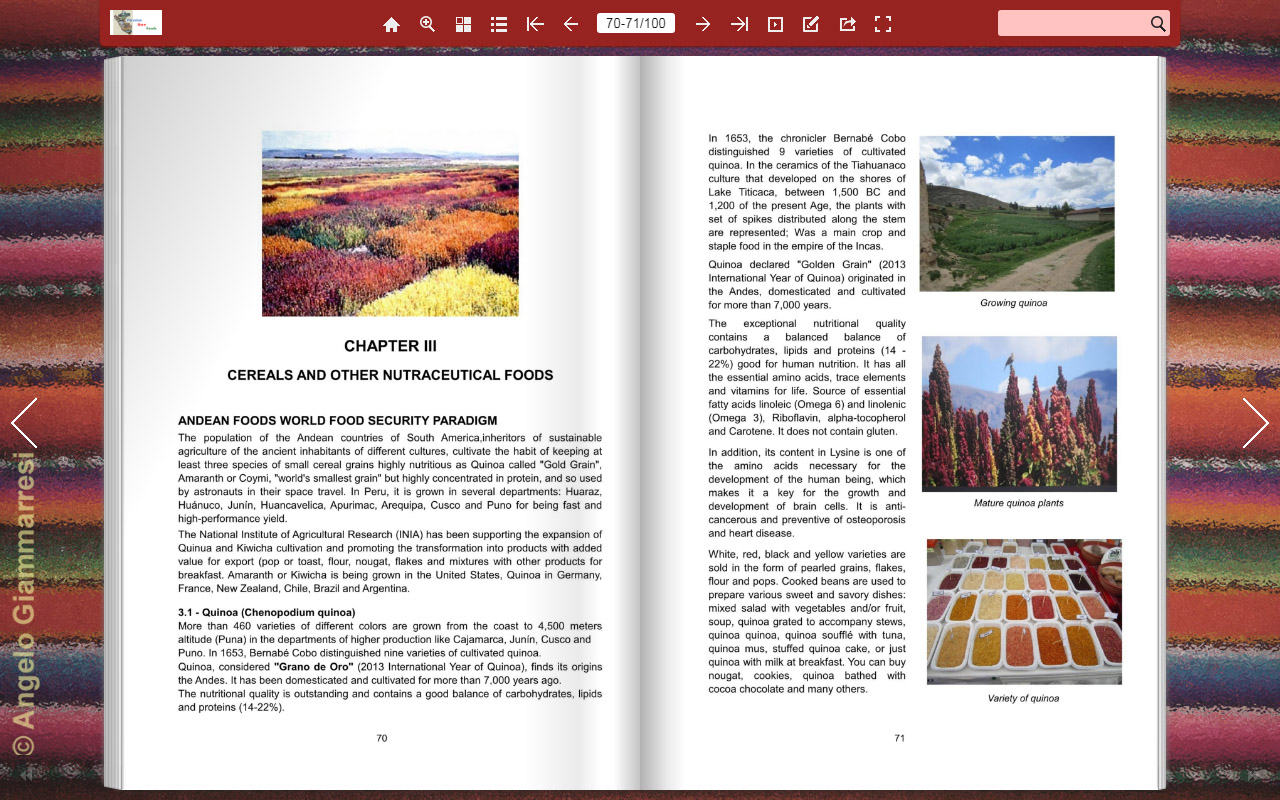The image size is (1280, 800).
Task: Click the Mature quinoa plants photo
Action: pyautogui.click(x=1019, y=414)
